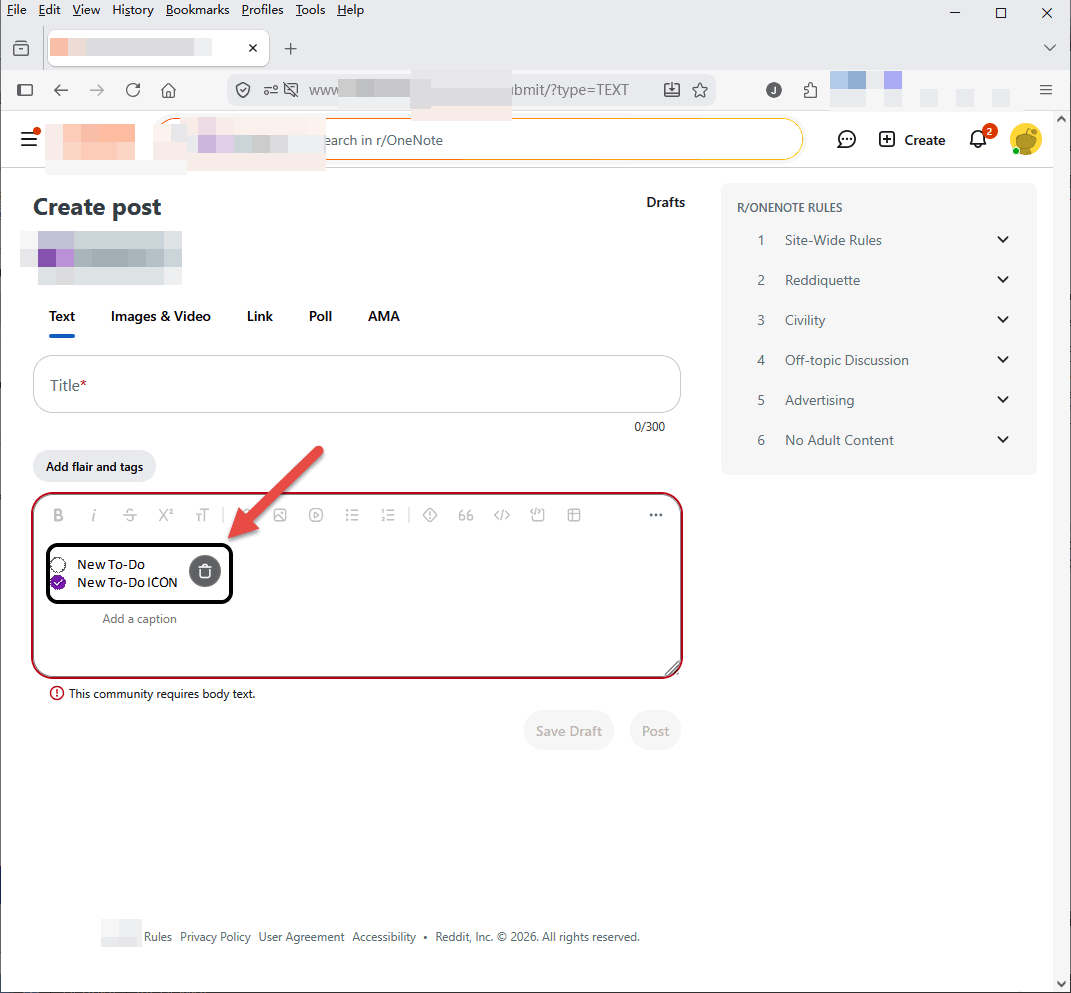Click the page scrollbar up arrow
Viewport: 1071px width, 993px height.
point(1061,119)
